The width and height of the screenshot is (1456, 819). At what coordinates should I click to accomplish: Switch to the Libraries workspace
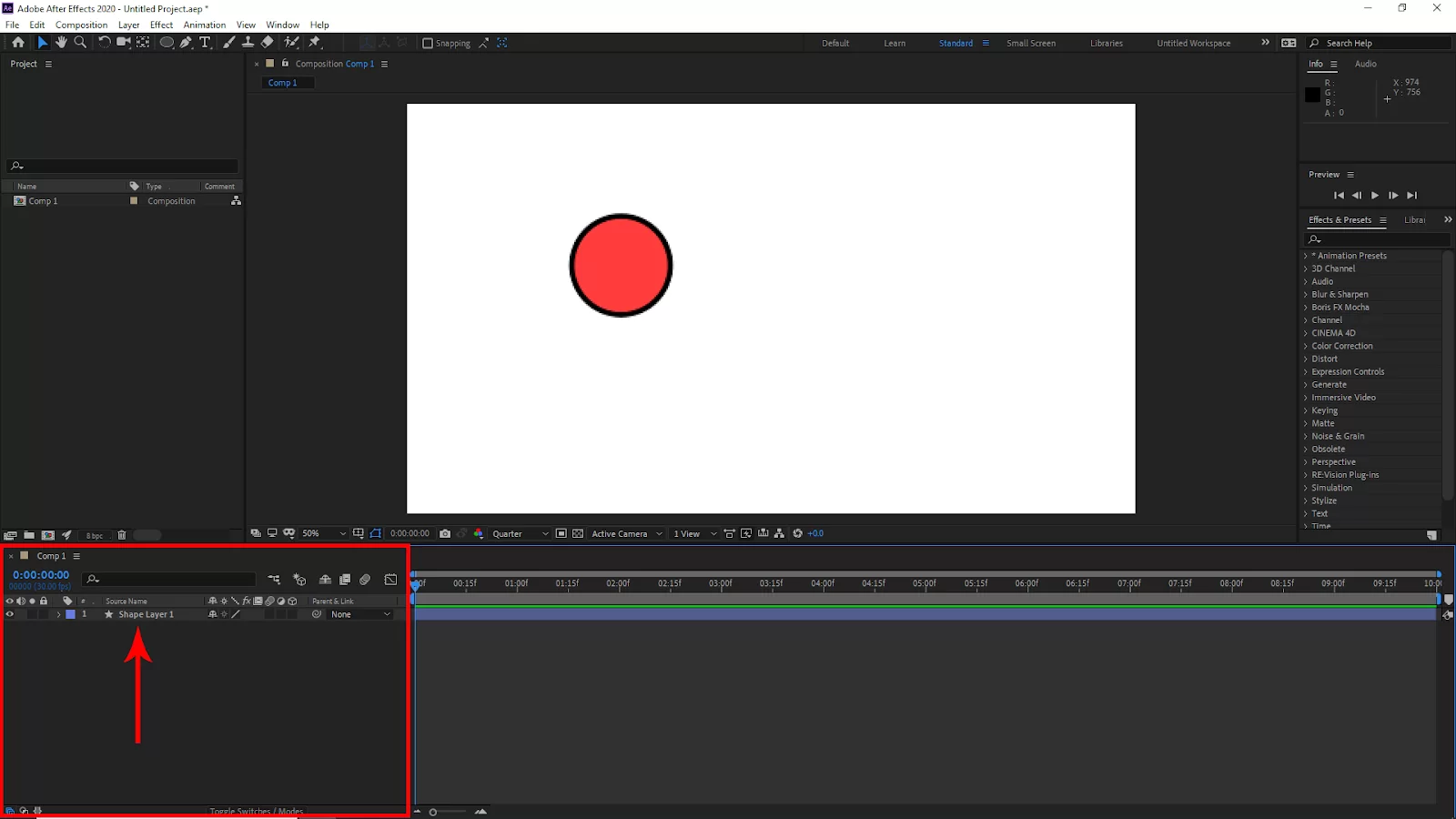(x=1107, y=44)
